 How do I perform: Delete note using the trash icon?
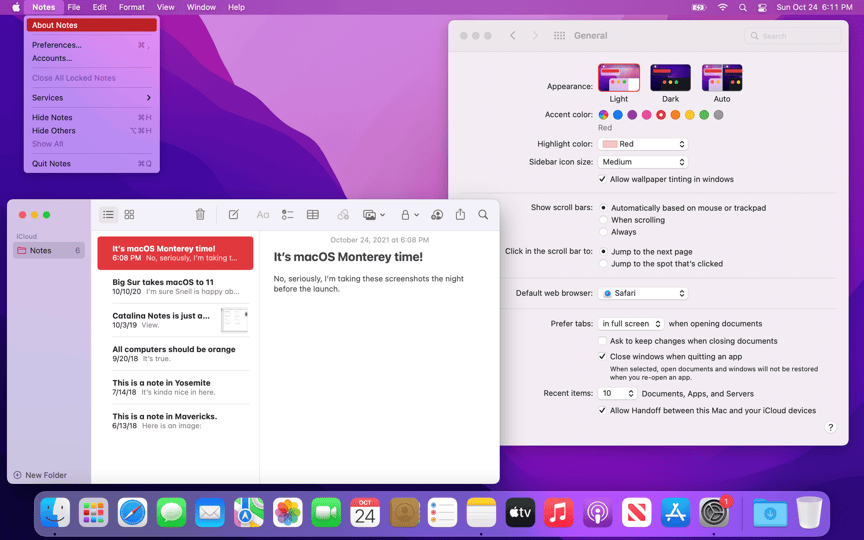[x=200, y=214]
